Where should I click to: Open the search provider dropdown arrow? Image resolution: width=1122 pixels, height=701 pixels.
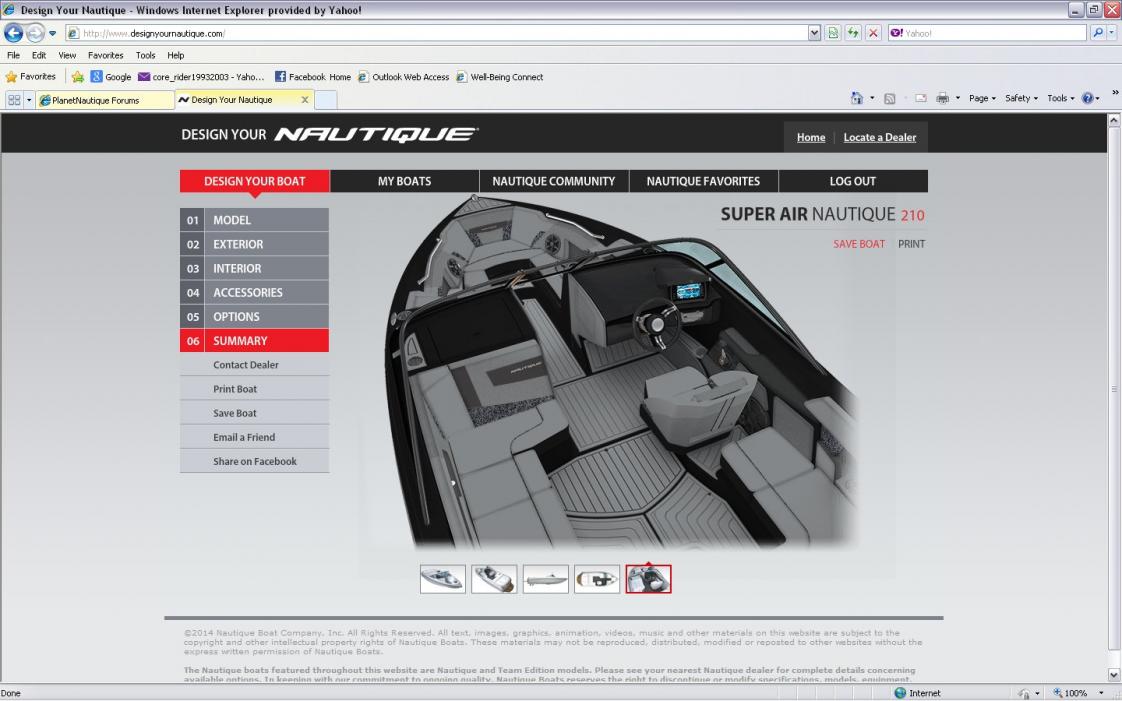click(x=1111, y=33)
